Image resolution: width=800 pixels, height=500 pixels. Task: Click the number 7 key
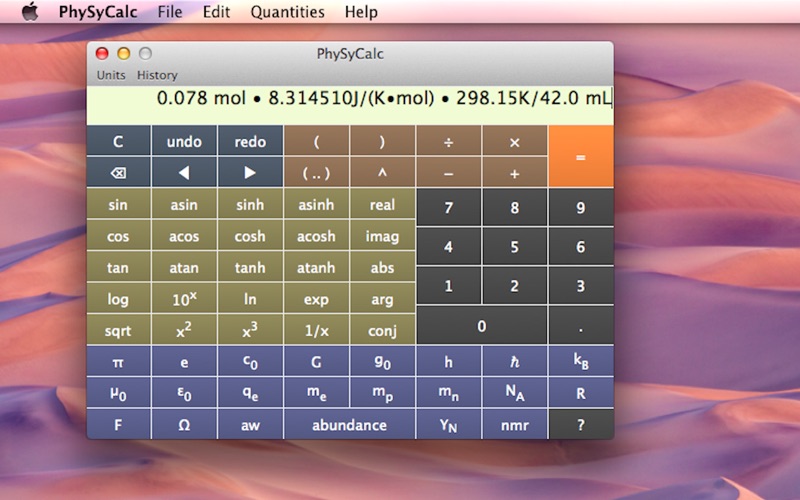[448, 207]
